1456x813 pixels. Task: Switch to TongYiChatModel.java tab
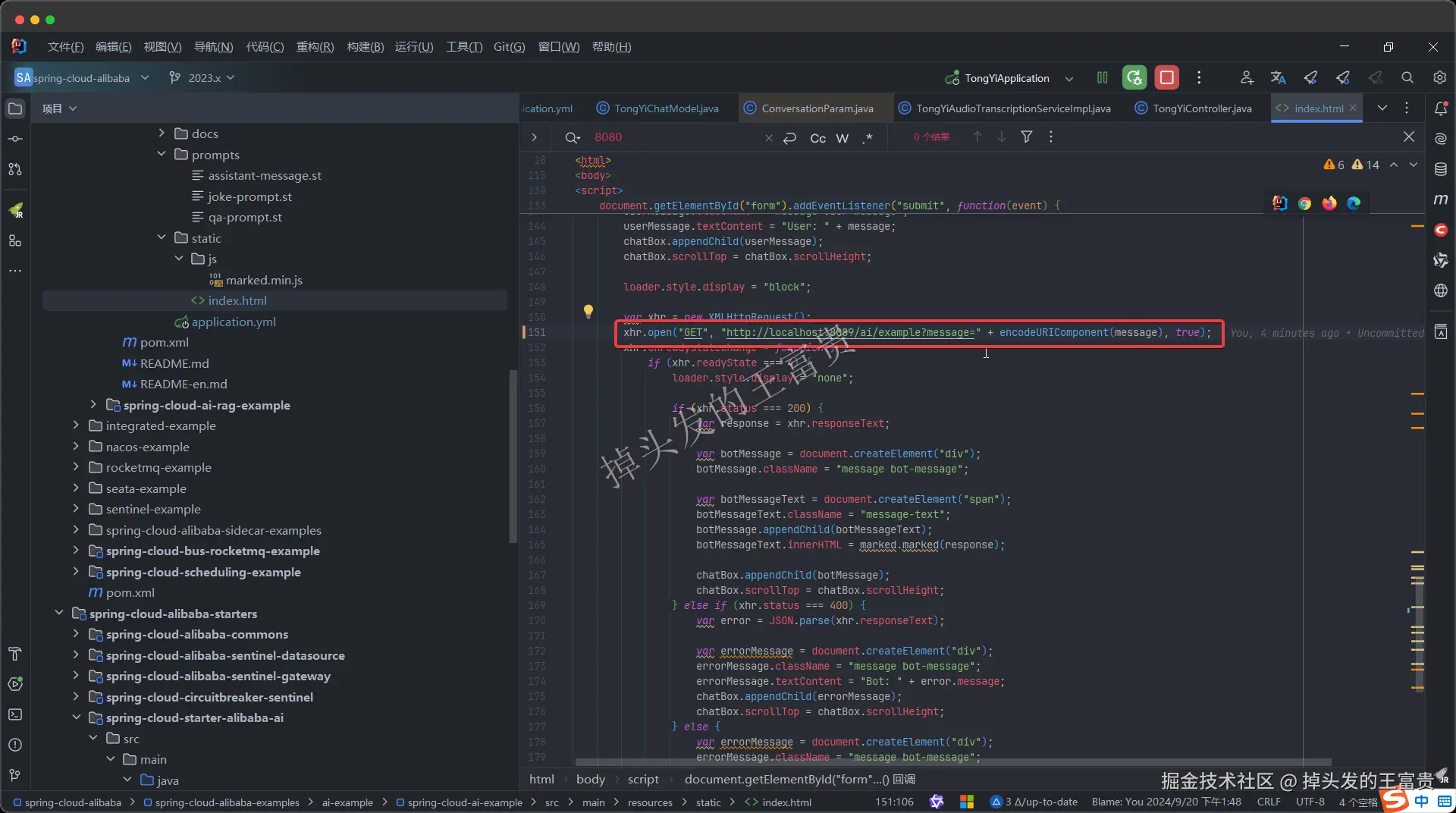tap(657, 108)
